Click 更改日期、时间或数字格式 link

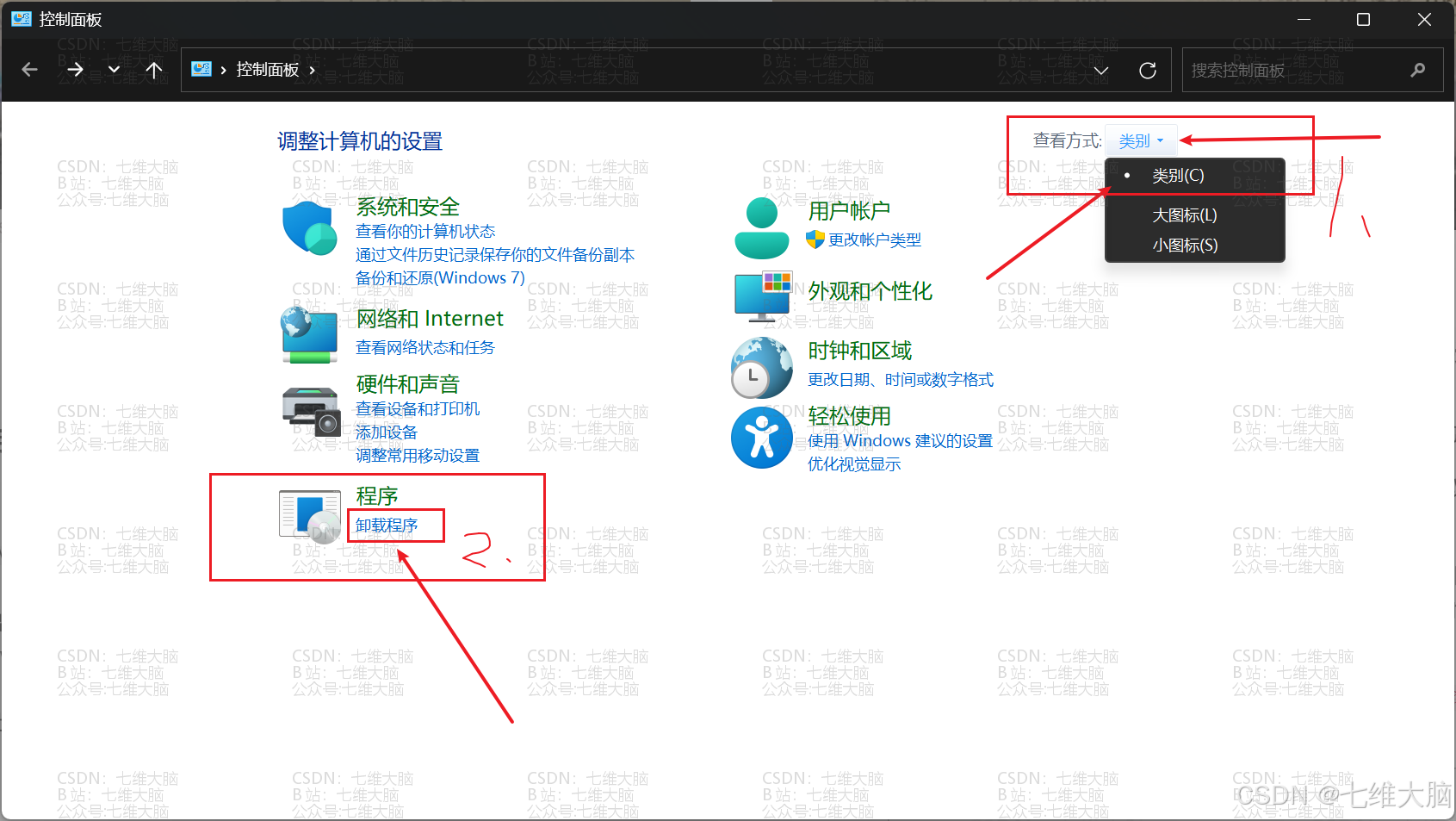(x=901, y=379)
